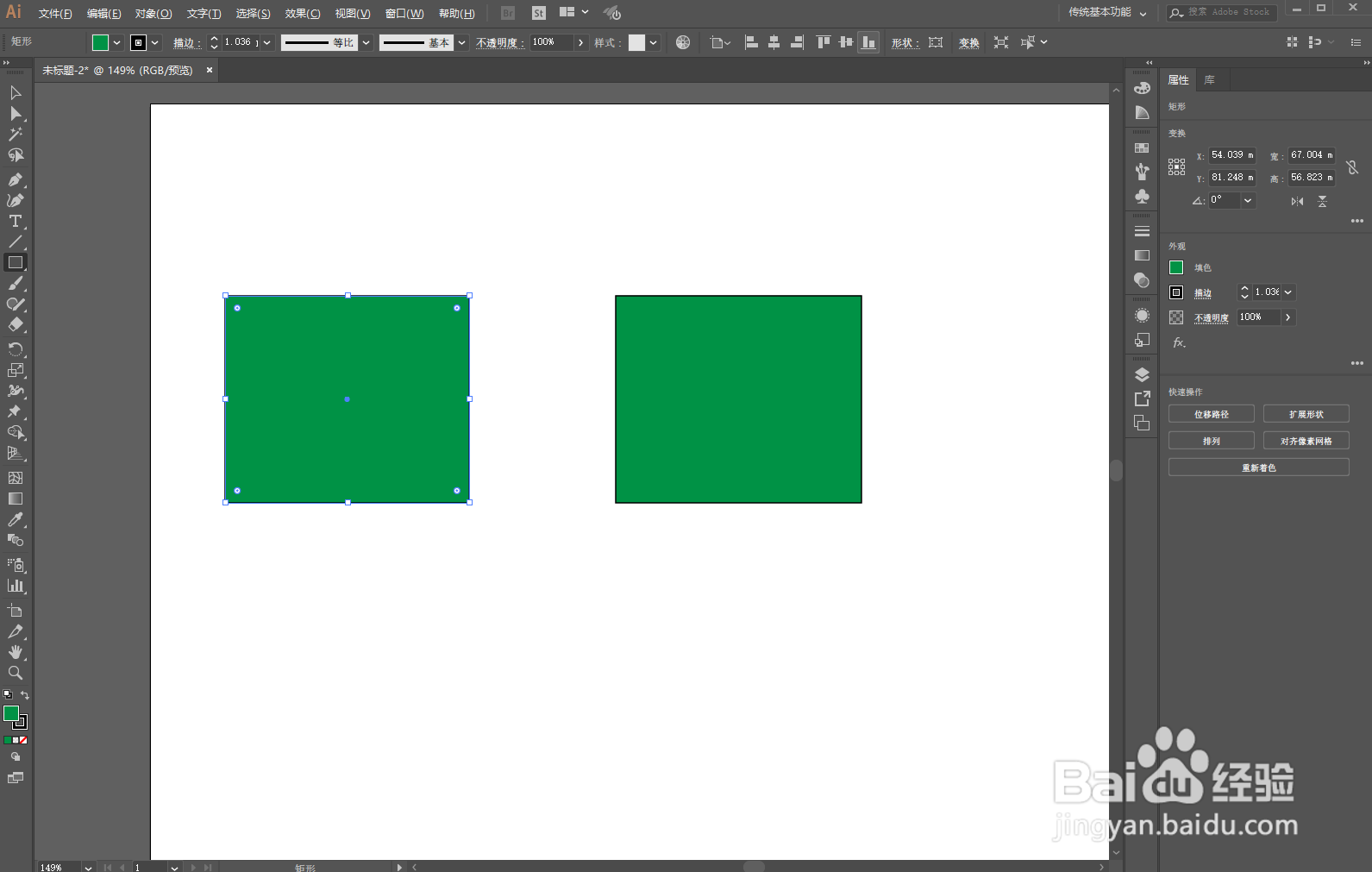
Task: Choose a reference point in locator grid
Action: 1177,167
